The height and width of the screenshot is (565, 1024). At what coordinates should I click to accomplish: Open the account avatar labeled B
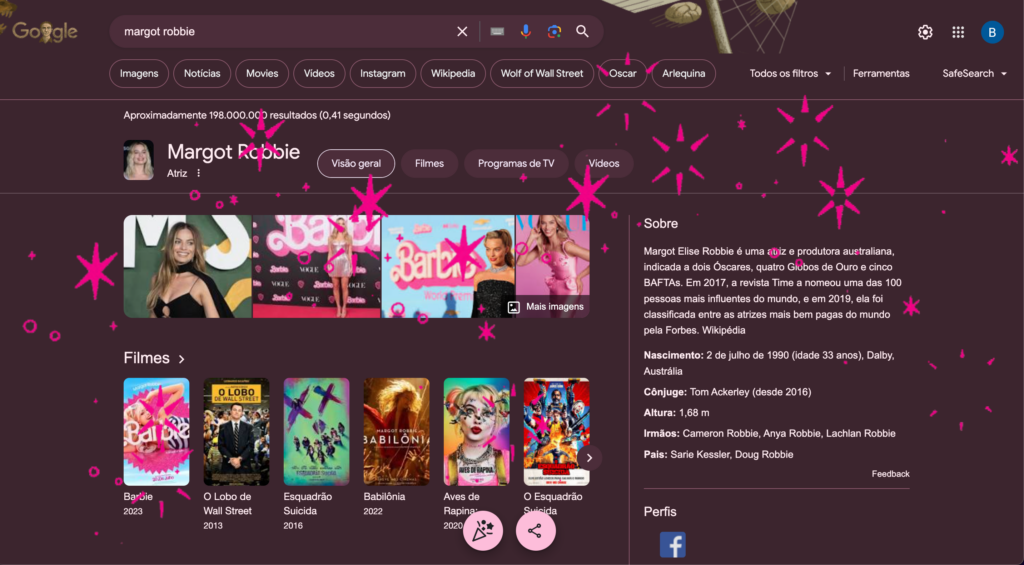[x=992, y=32]
